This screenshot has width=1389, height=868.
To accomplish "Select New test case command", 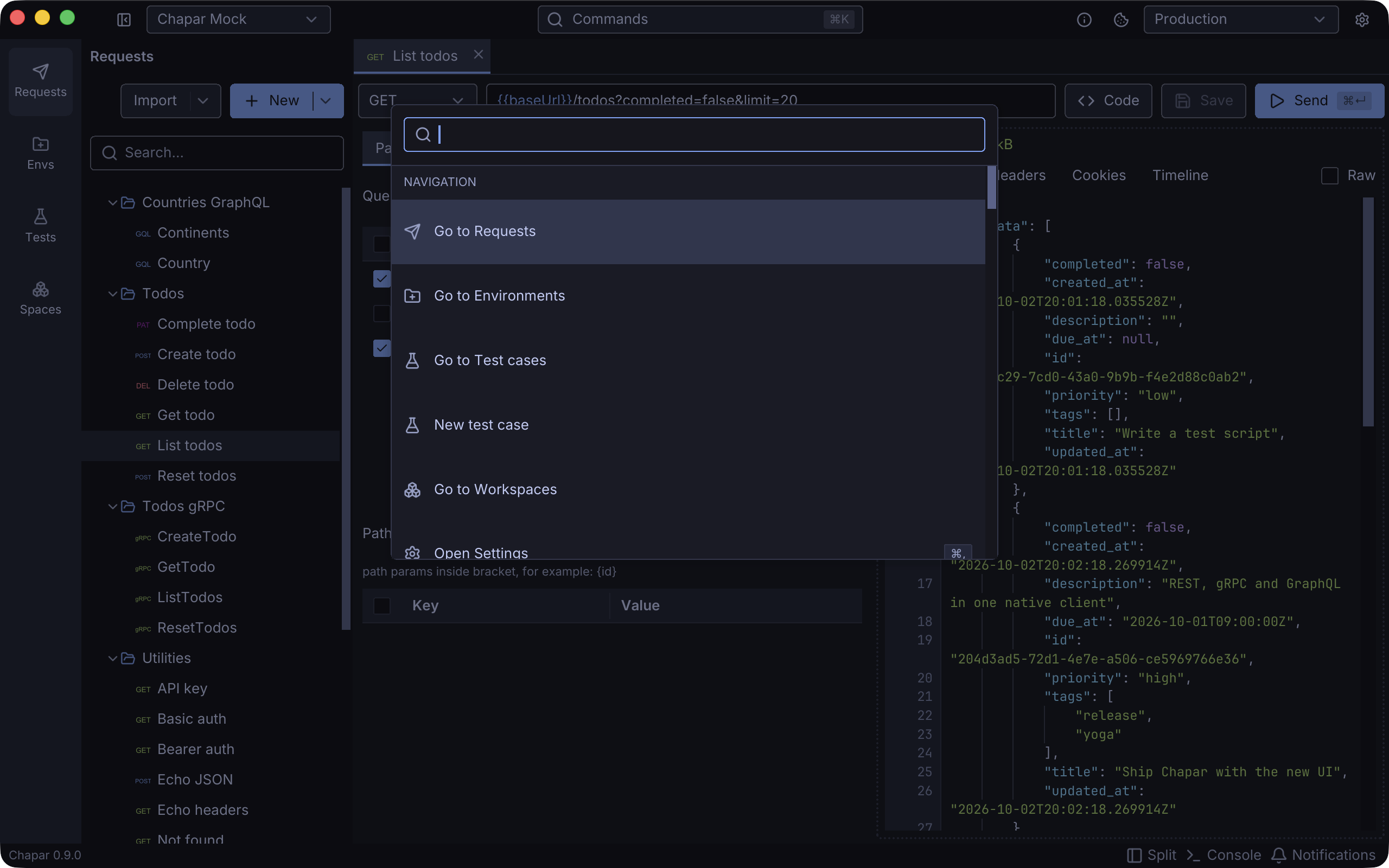I will [x=688, y=425].
